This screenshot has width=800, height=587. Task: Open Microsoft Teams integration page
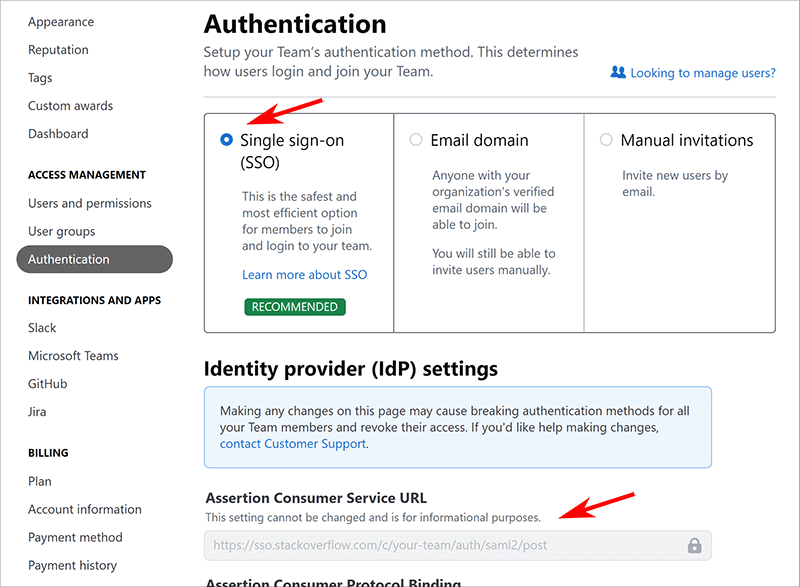(x=73, y=356)
